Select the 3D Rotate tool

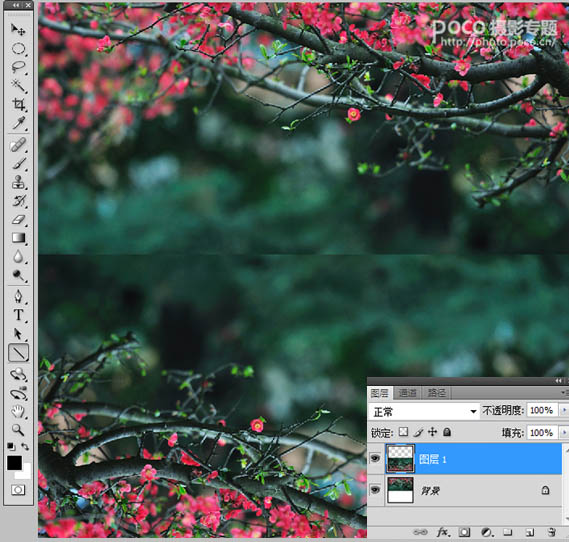coord(18,375)
